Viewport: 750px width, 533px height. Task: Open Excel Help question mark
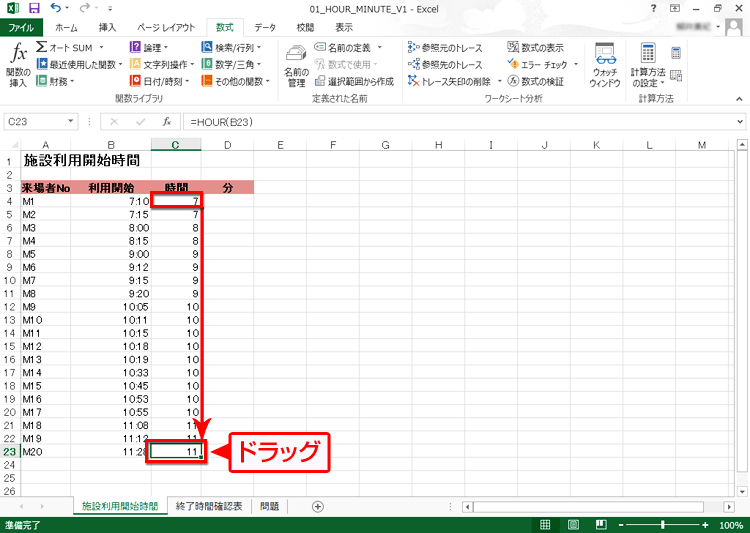653,8
